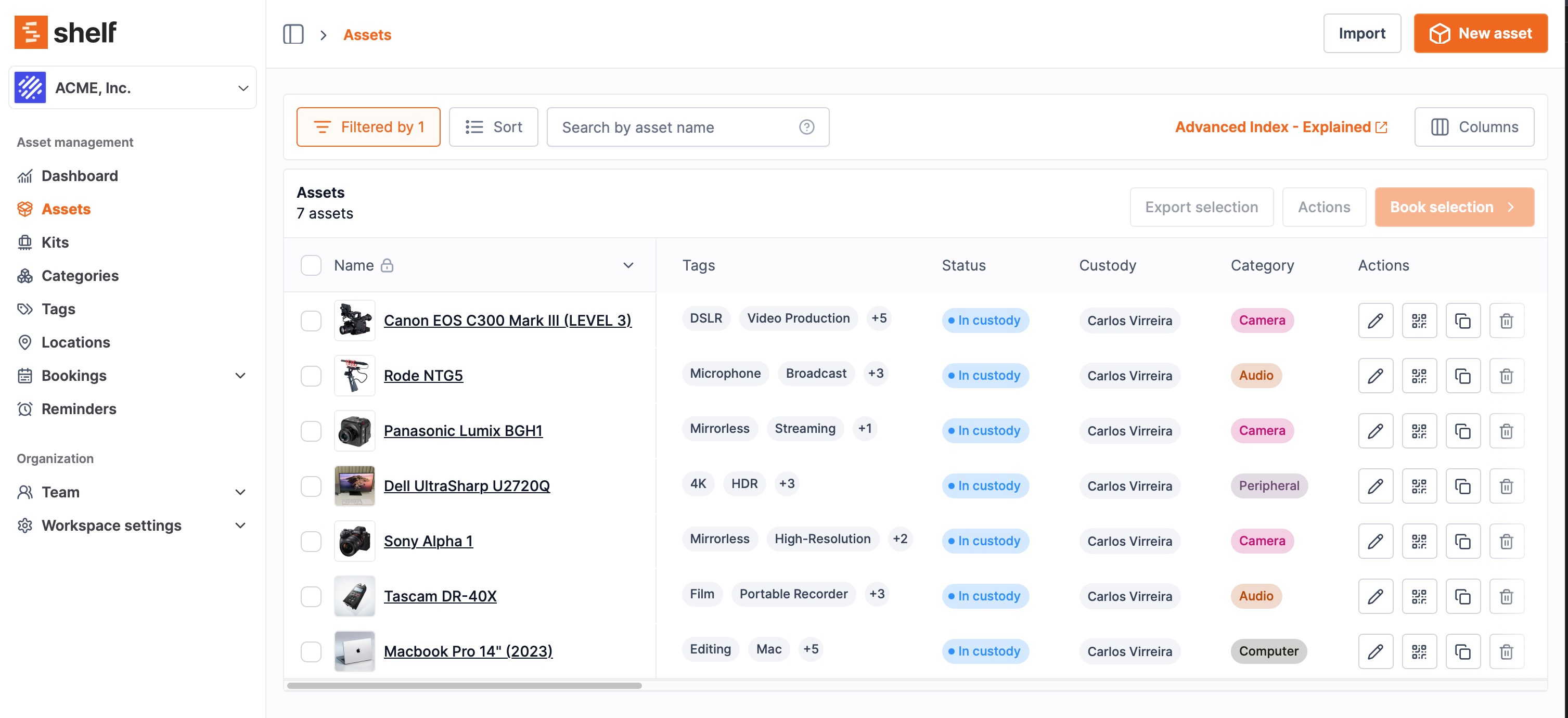
Task: Show QR code for Canon EOS C300
Action: (x=1419, y=320)
